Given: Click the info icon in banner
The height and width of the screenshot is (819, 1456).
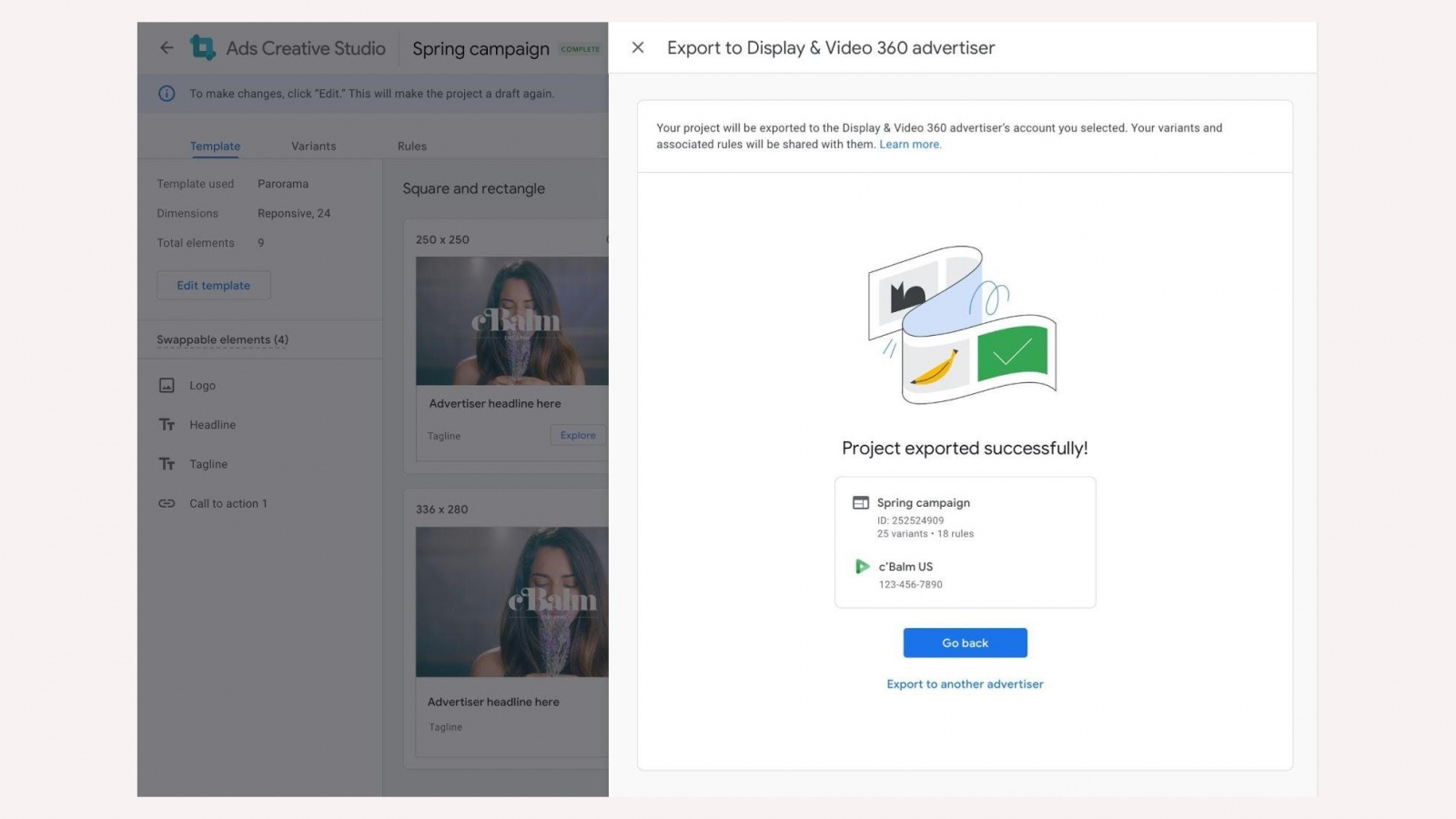Looking at the screenshot, I should (x=167, y=94).
